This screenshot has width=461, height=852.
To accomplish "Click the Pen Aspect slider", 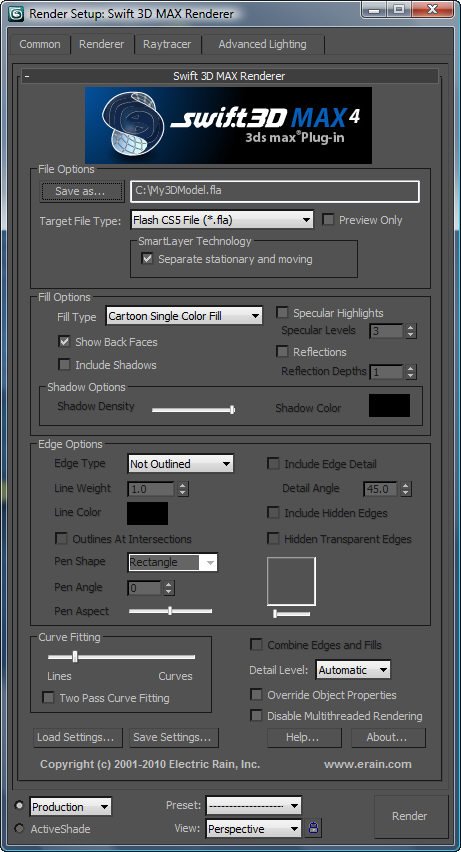I will tap(170, 611).
